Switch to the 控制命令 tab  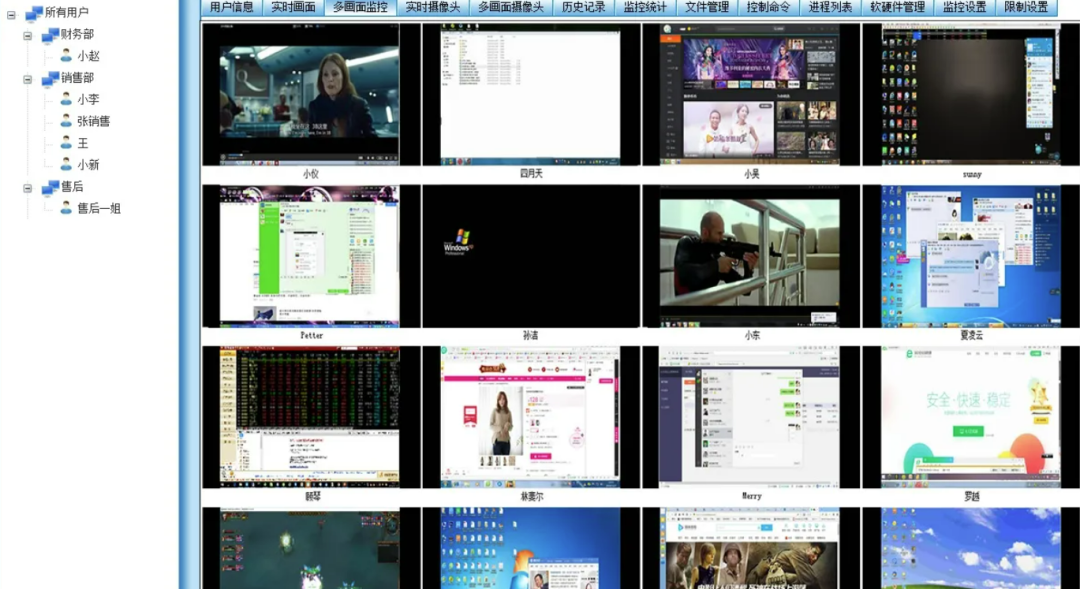click(x=768, y=8)
